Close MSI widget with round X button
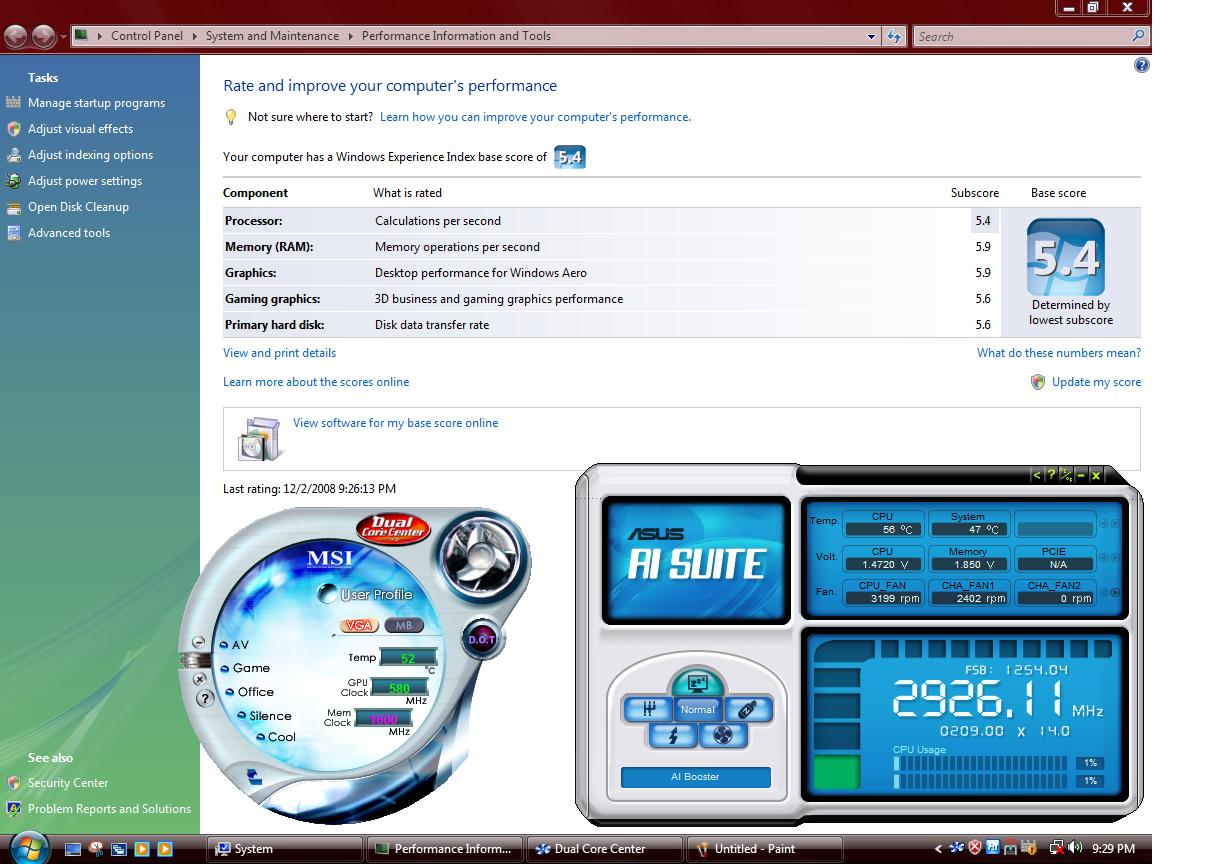1206x864 pixels. point(200,679)
